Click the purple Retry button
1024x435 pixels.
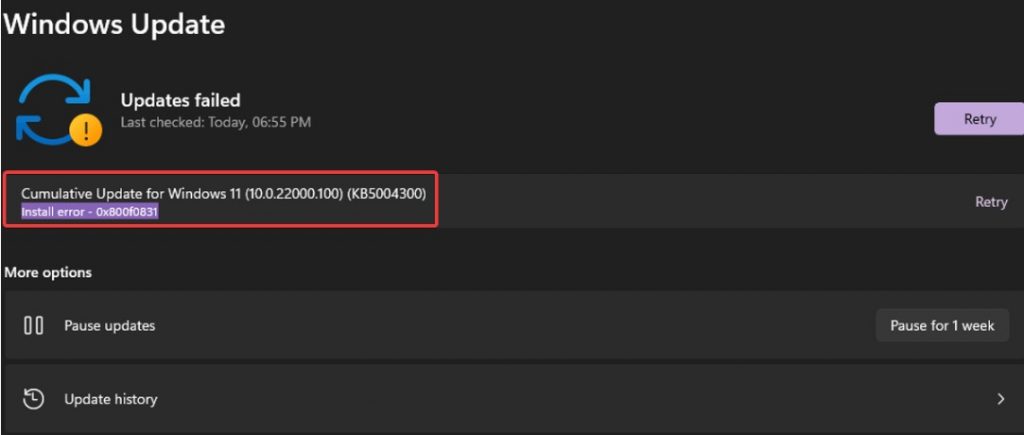coord(979,119)
